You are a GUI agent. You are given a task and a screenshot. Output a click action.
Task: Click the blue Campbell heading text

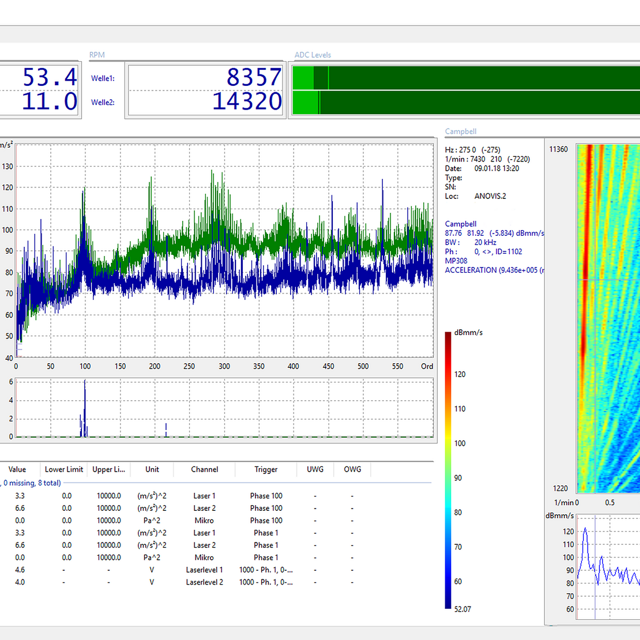point(460,224)
